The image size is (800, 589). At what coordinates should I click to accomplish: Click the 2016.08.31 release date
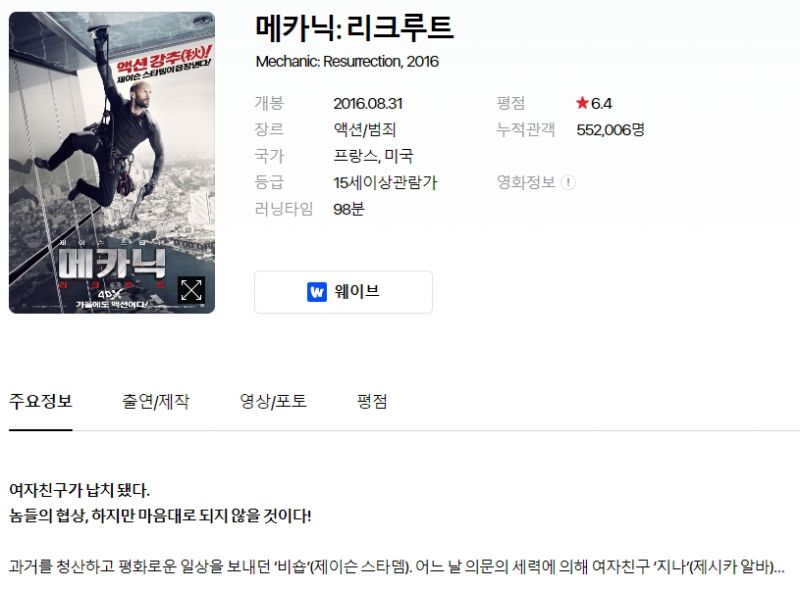pyautogui.click(x=368, y=104)
